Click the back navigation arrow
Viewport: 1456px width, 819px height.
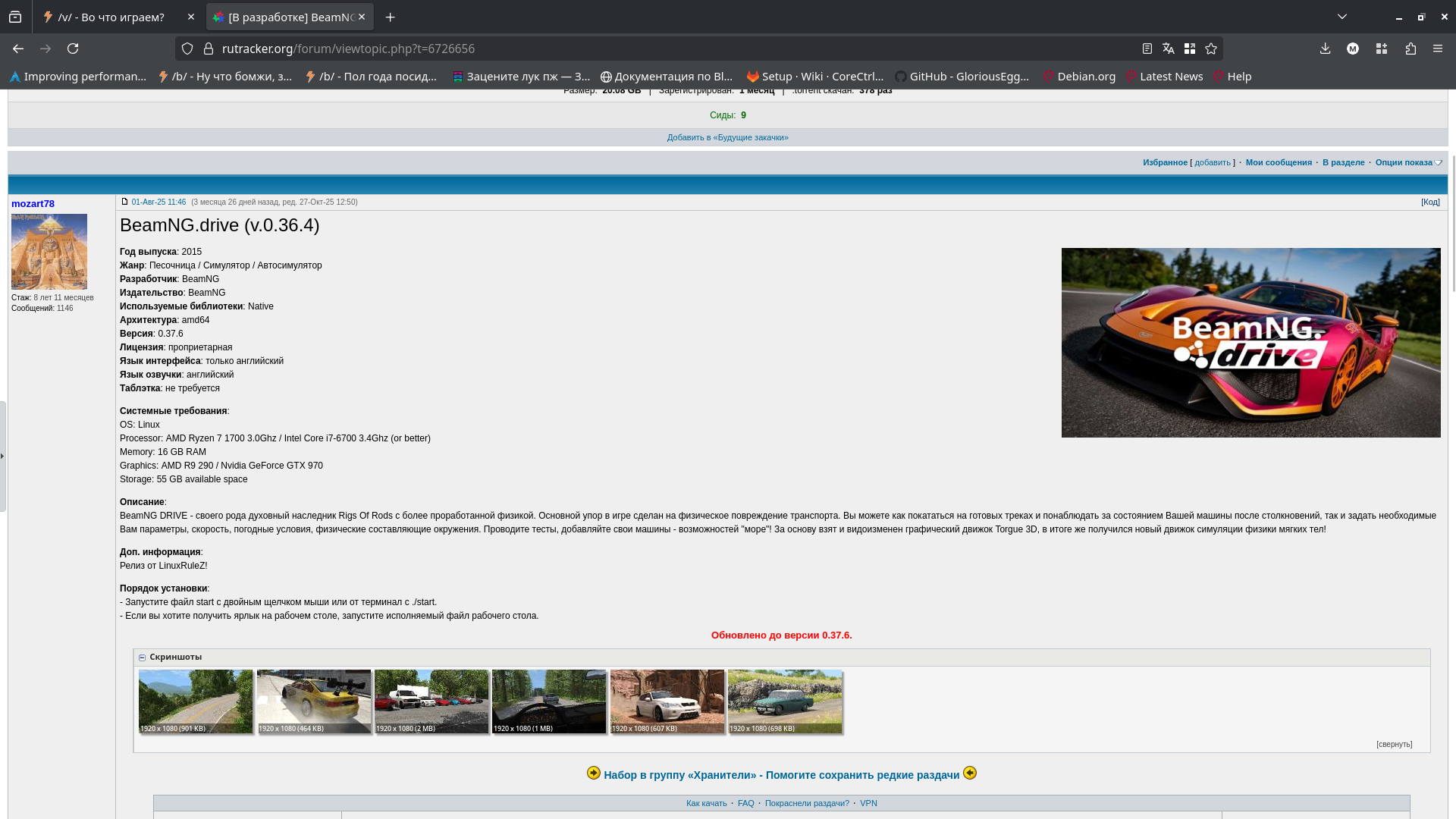click(x=18, y=49)
